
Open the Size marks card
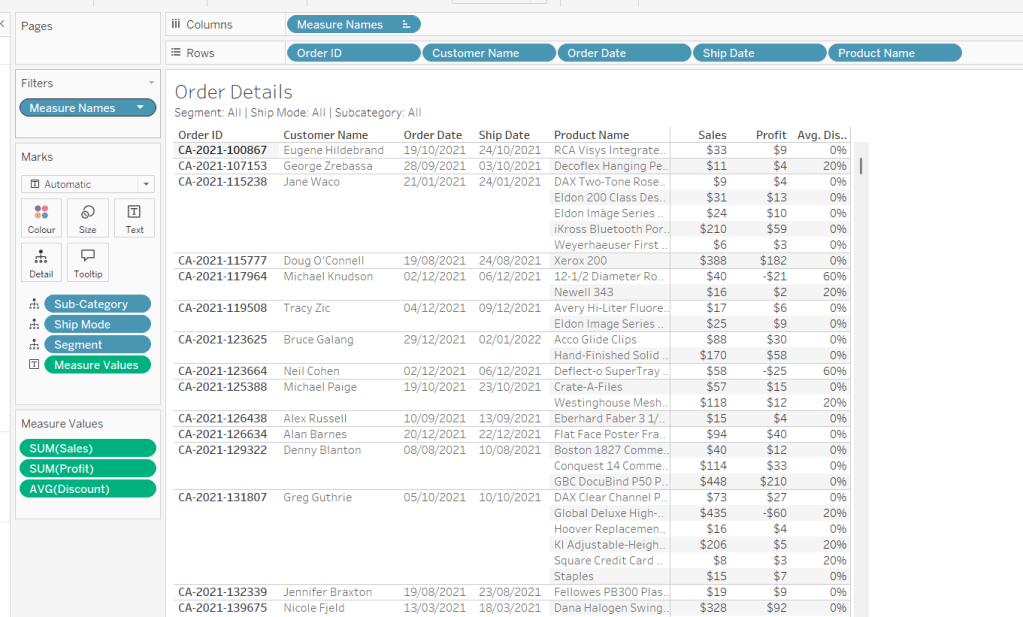(88, 218)
